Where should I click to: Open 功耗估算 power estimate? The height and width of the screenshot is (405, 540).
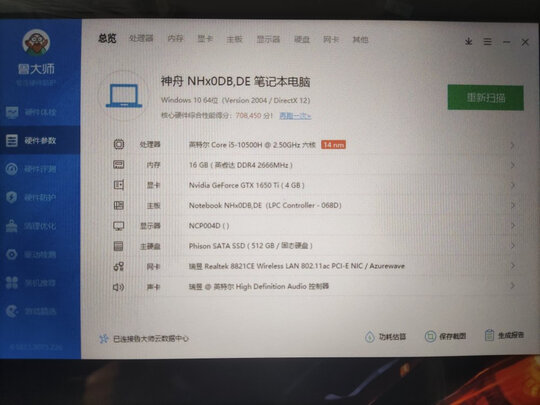pyautogui.click(x=386, y=336)
